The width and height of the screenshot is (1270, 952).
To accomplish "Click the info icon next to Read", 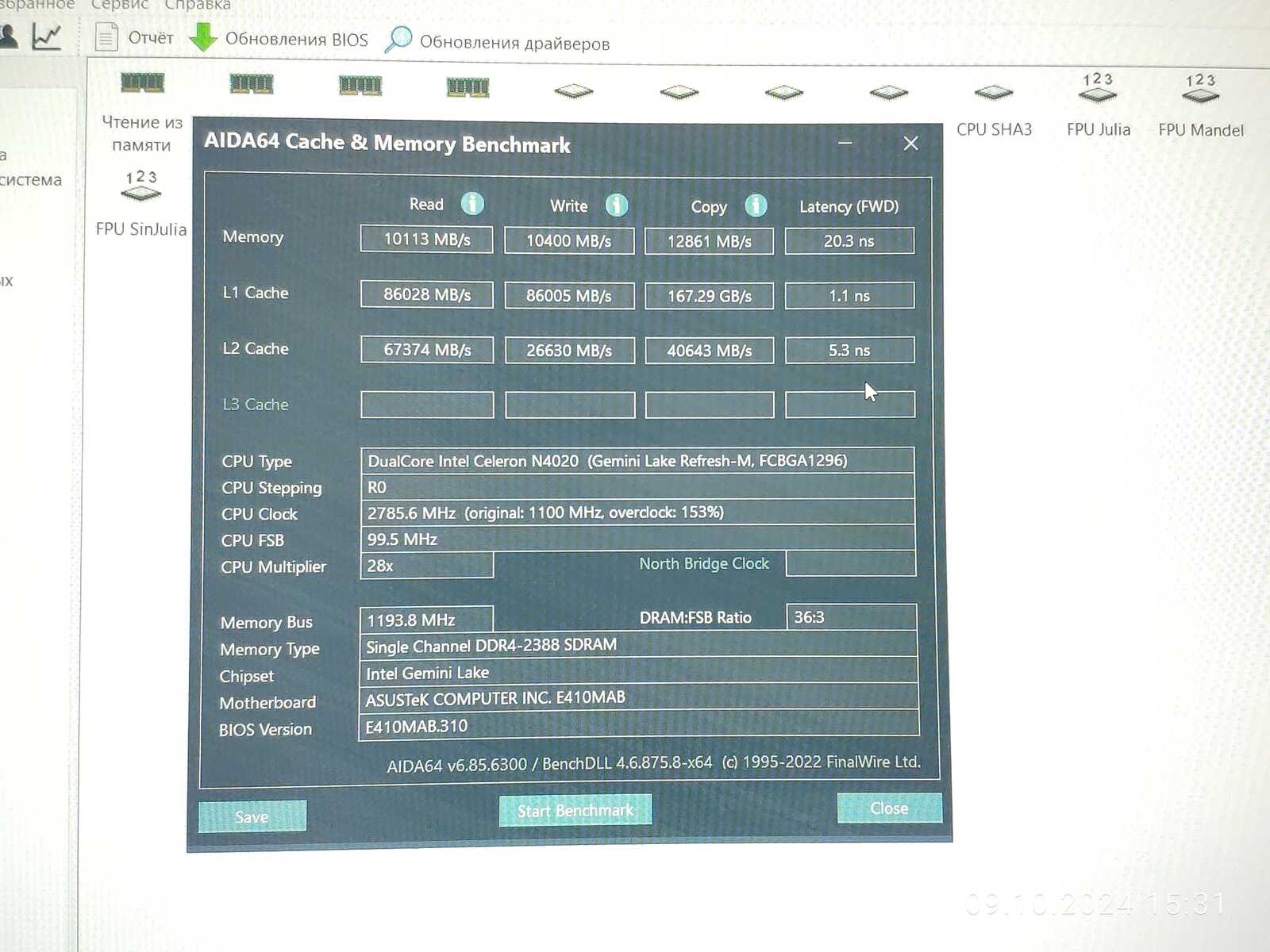I will [x=472, y=204].
